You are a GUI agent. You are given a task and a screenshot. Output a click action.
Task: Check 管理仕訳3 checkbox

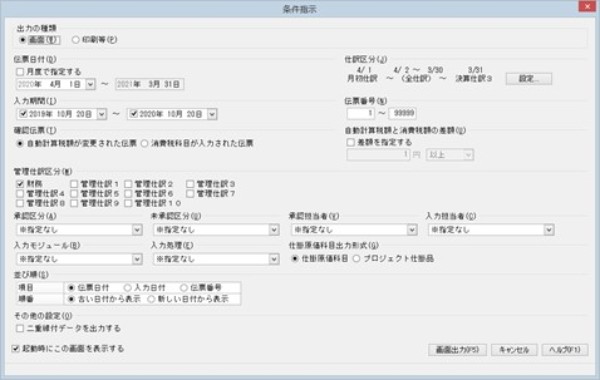tap(190, 184)
